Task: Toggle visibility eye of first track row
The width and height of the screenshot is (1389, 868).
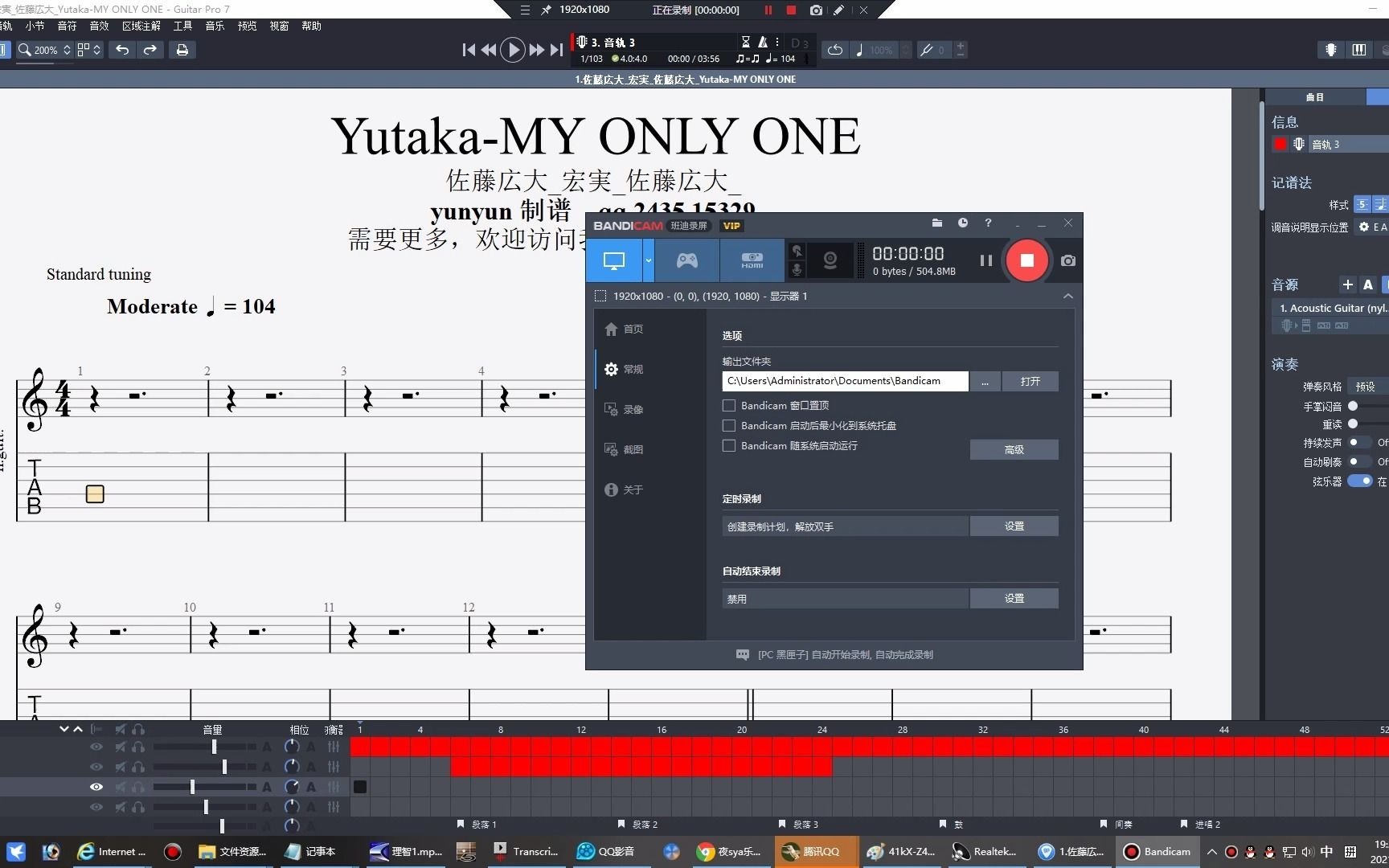Action: click(96, 747)
